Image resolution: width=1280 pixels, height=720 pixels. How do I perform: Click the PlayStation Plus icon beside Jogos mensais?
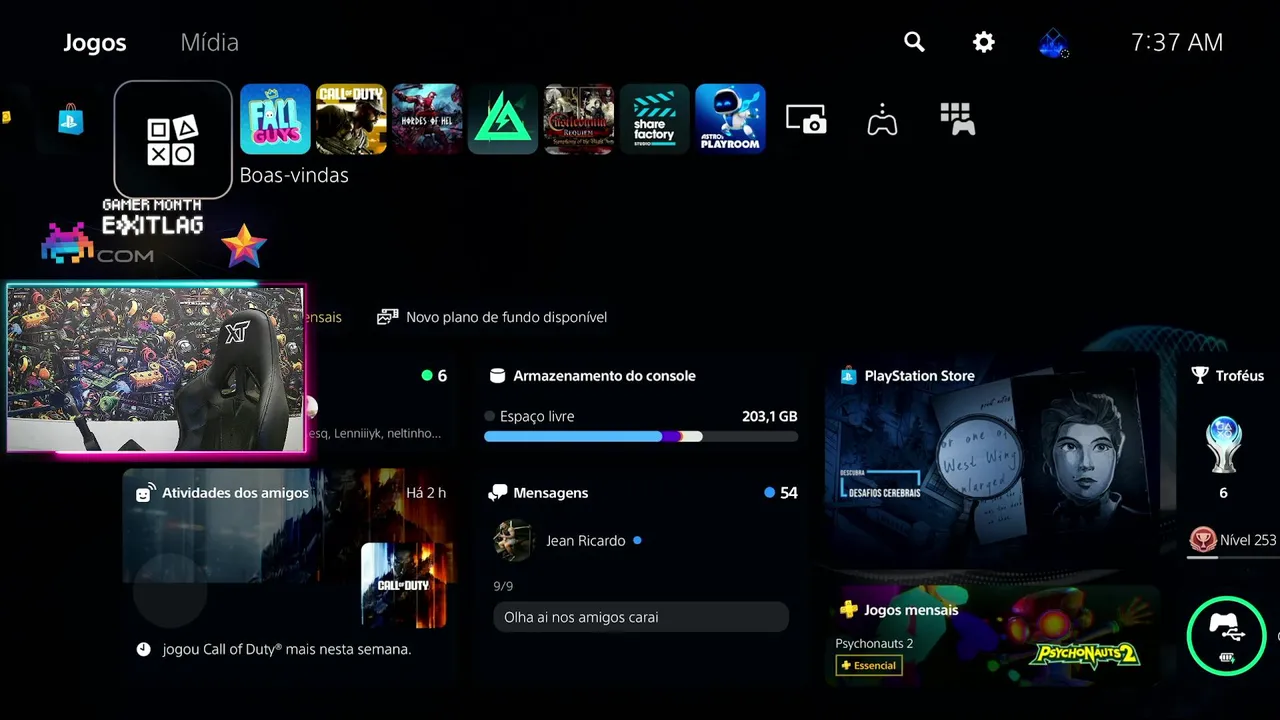tap(848, 609)
